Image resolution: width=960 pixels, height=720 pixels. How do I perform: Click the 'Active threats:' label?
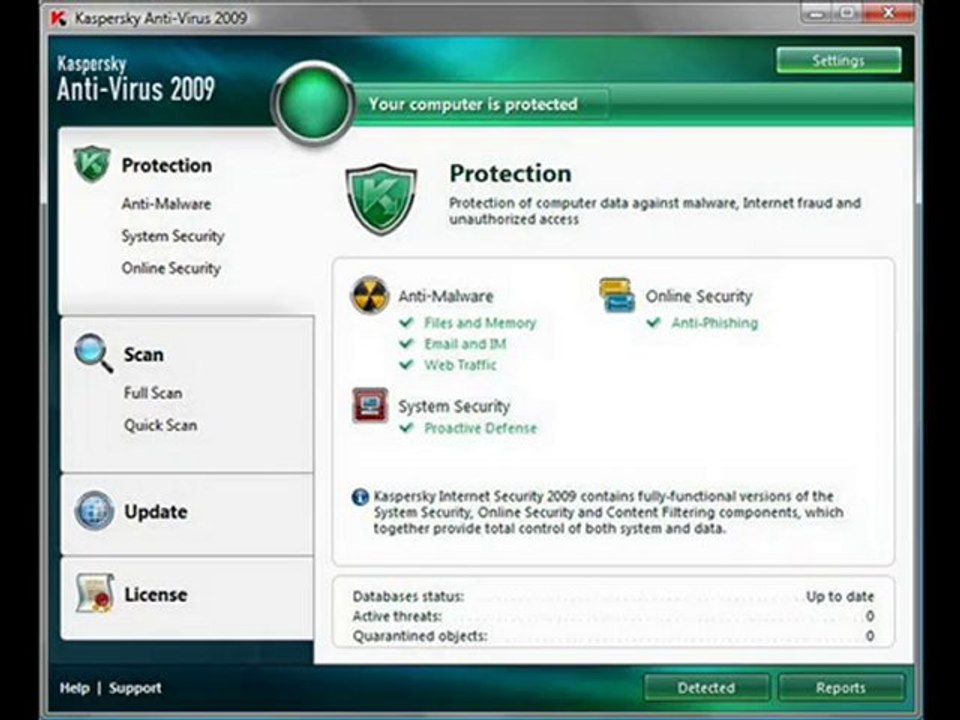pos(397,616)
